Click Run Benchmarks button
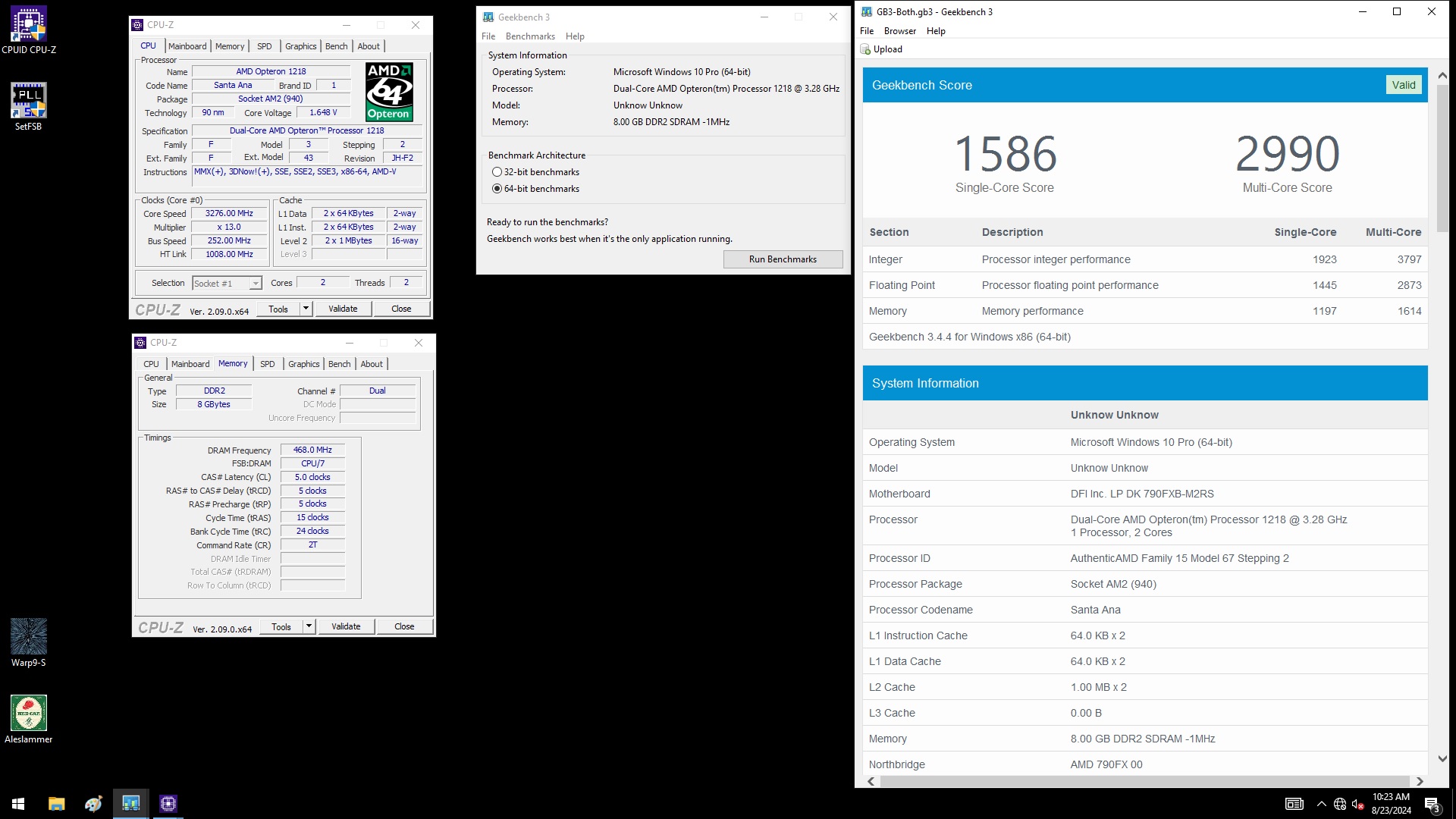The width and height of the screenshot is (1456, 819). click(x=783, y=259)
